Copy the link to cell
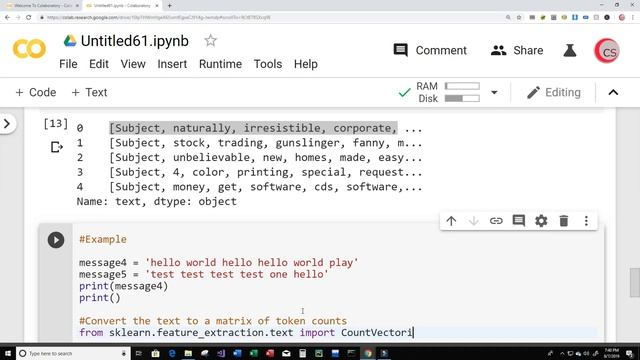This screenshot has height=360, width=640. tap(496, 221)
